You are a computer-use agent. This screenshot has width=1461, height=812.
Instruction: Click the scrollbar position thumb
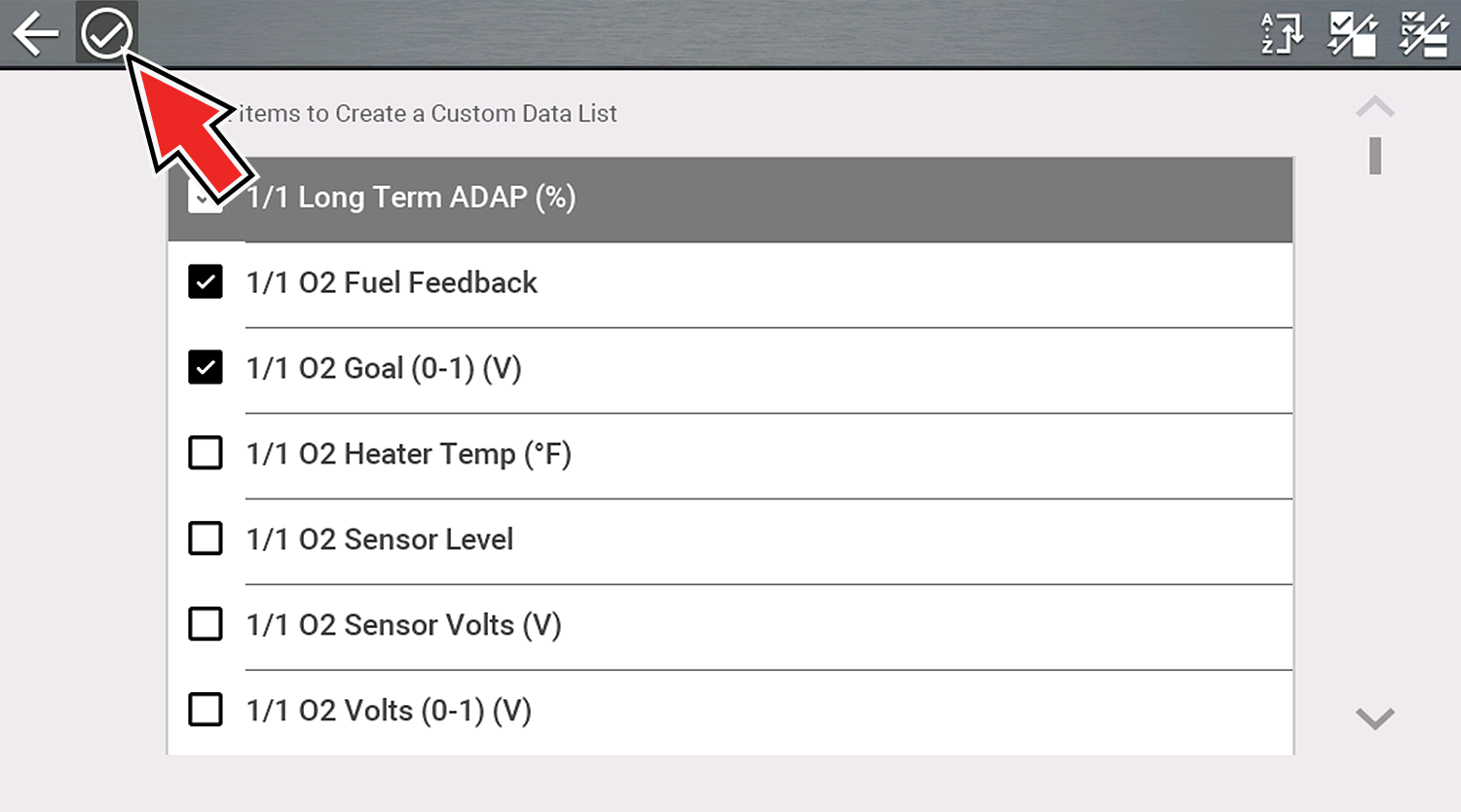point(1375,156)
